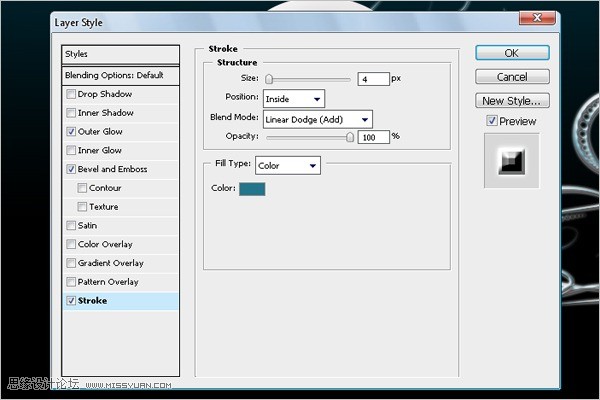600x400 pixels.
Task: Toggle the Preview checkbox
Action: pos(492,121)
